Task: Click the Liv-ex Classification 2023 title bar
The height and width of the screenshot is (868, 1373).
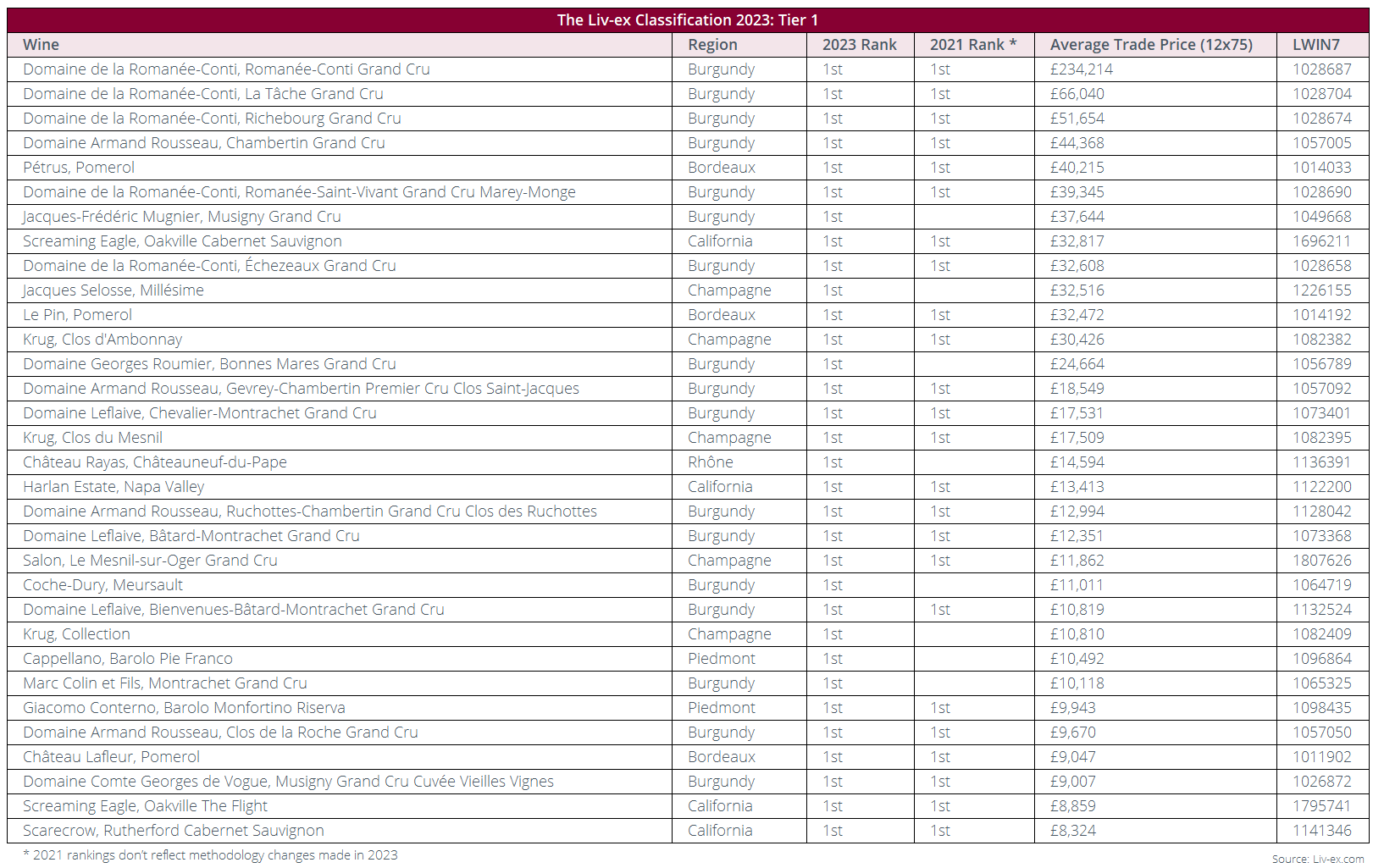Action: point(688,20)
